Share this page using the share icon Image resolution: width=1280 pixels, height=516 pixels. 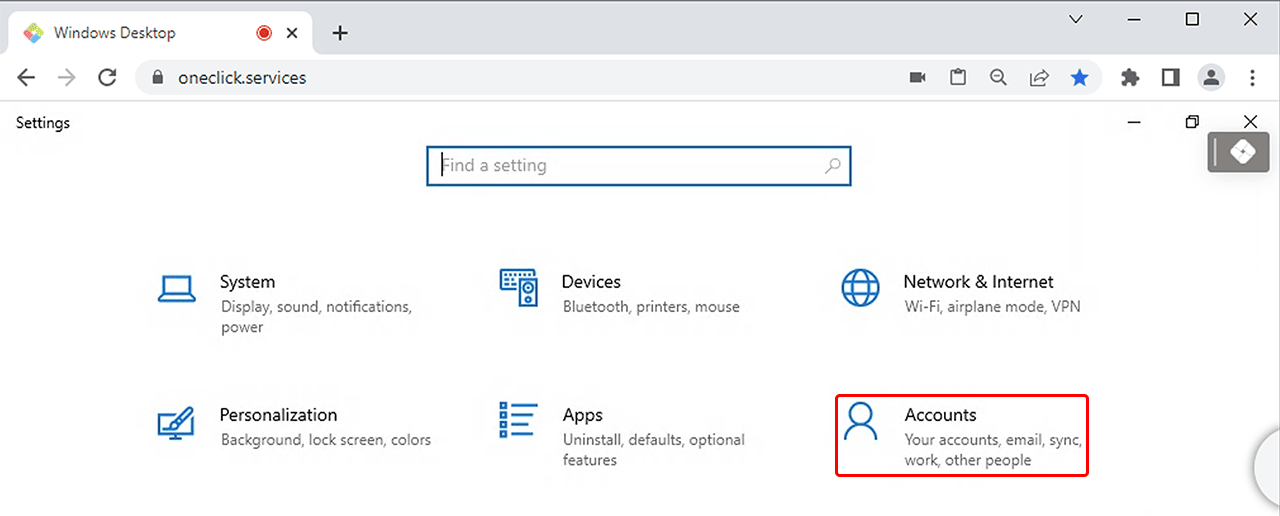click(x=1039, y=77)
